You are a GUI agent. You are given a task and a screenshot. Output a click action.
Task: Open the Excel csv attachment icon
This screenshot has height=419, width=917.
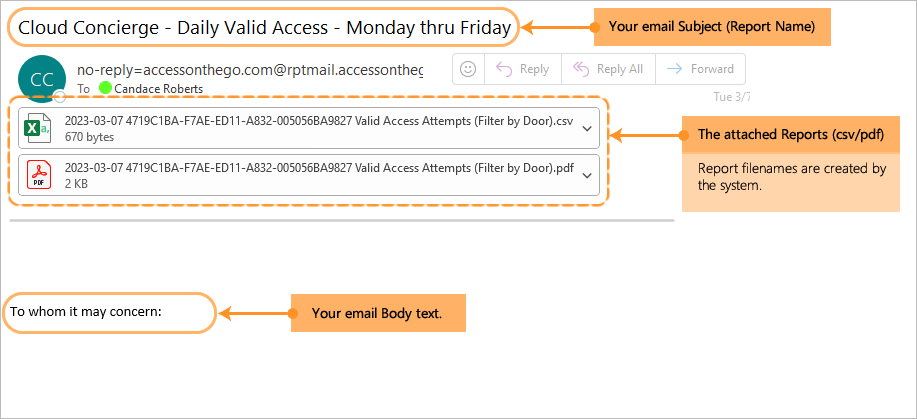point(37,128)
